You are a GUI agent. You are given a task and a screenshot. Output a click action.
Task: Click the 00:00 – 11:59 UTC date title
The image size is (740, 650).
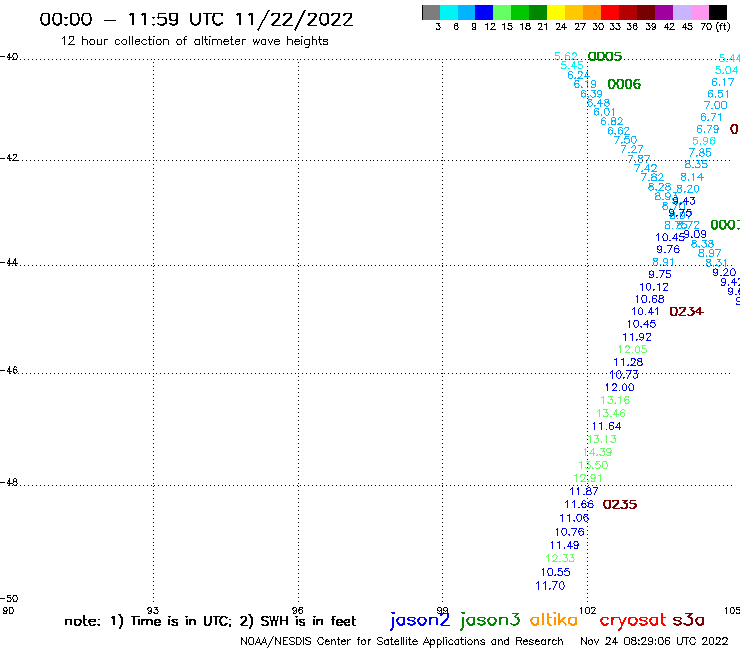196,20
